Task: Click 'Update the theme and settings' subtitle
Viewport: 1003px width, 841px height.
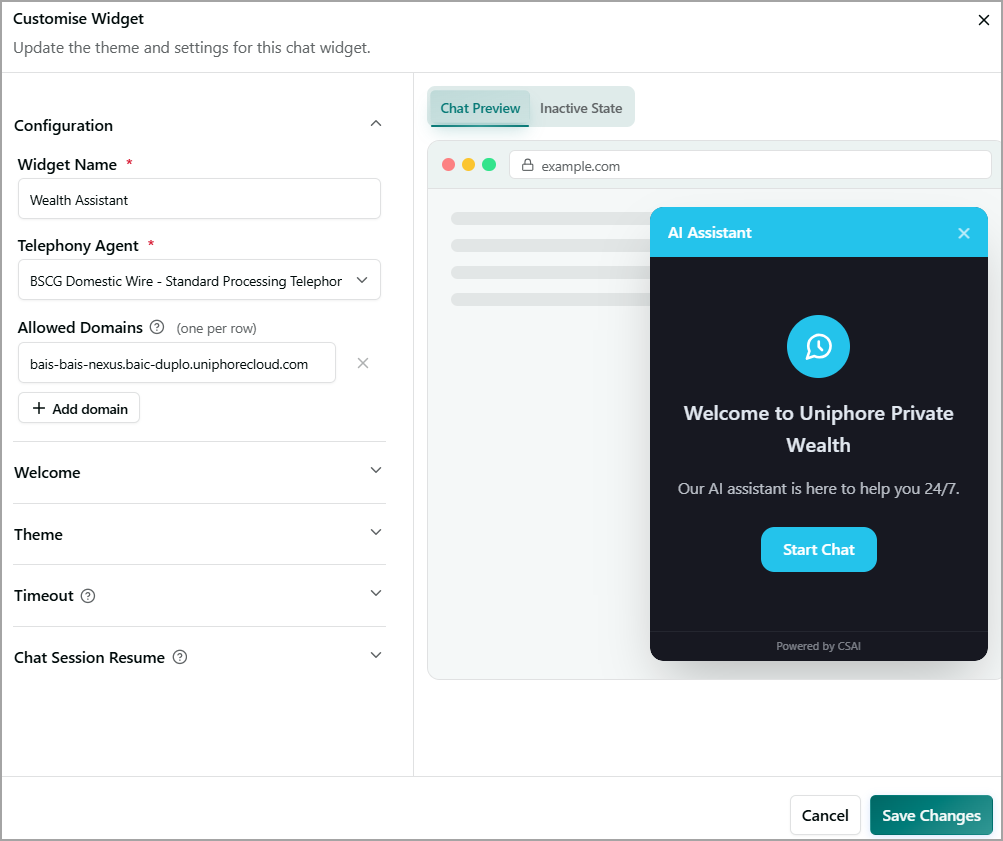Action: tap(192, 48)
